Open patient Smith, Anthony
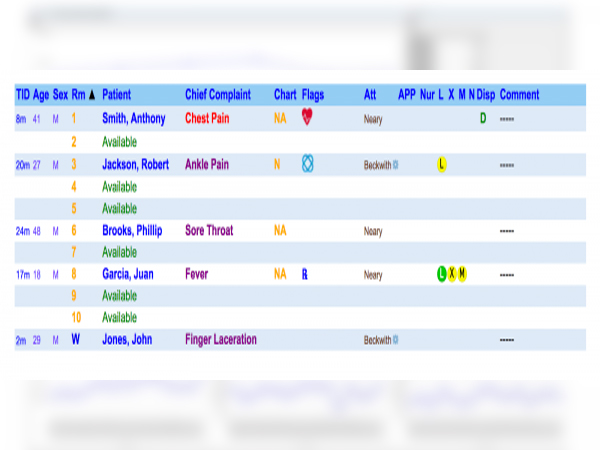 click(134, 119)
